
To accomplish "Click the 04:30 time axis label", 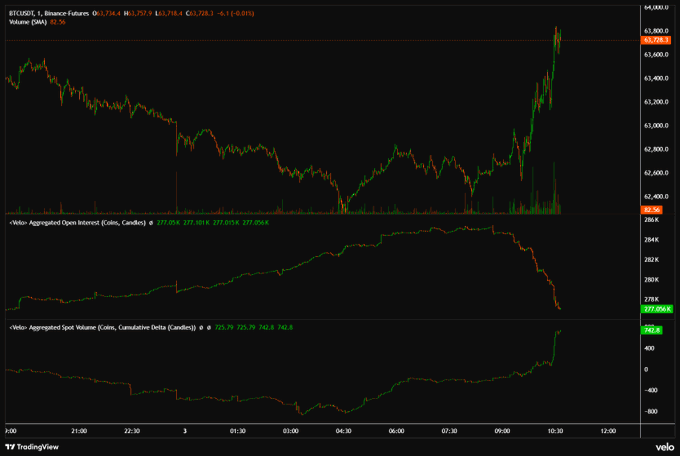I will (343, 431).
